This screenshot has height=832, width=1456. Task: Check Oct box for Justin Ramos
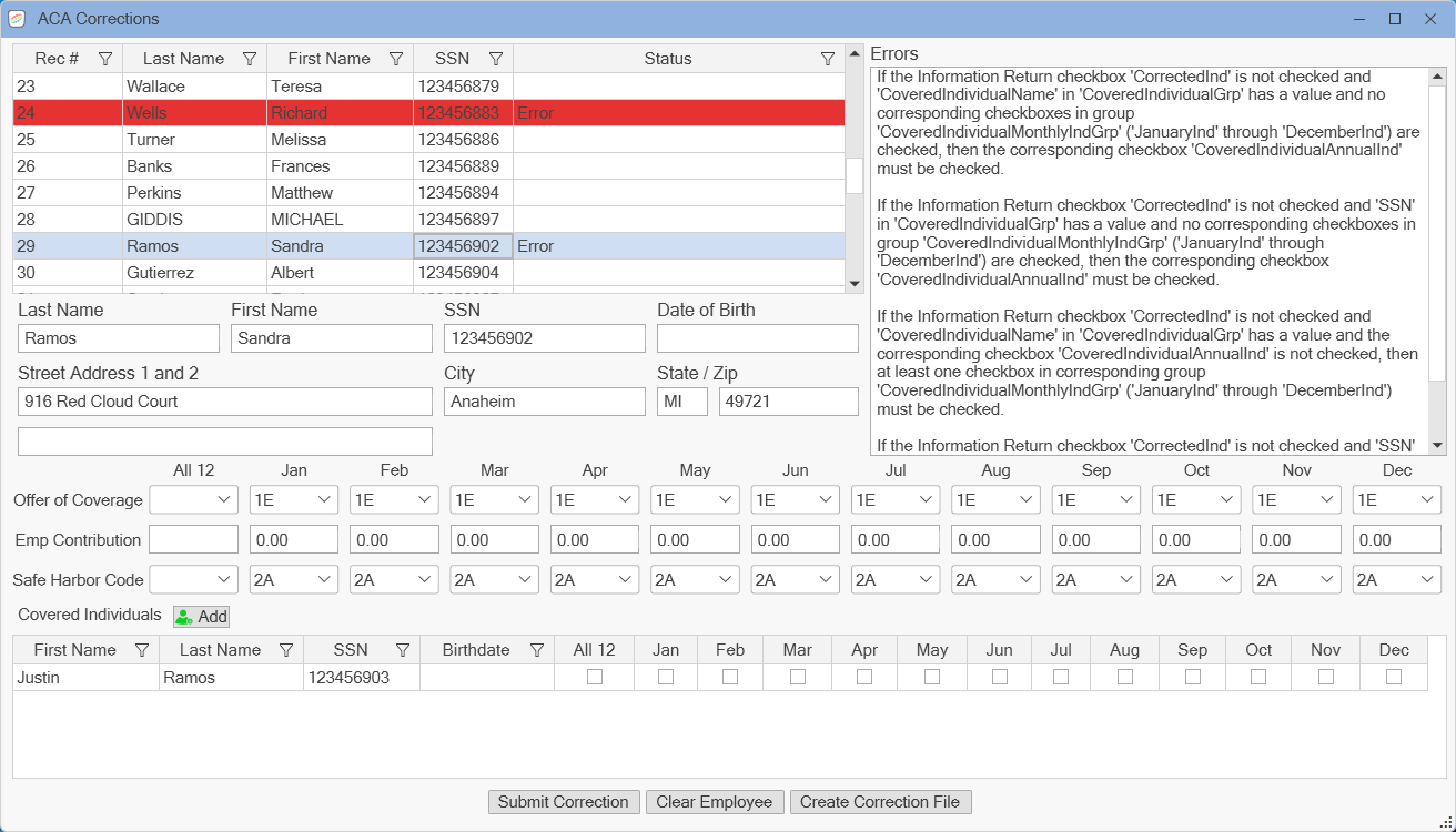tap(1258, 677)
